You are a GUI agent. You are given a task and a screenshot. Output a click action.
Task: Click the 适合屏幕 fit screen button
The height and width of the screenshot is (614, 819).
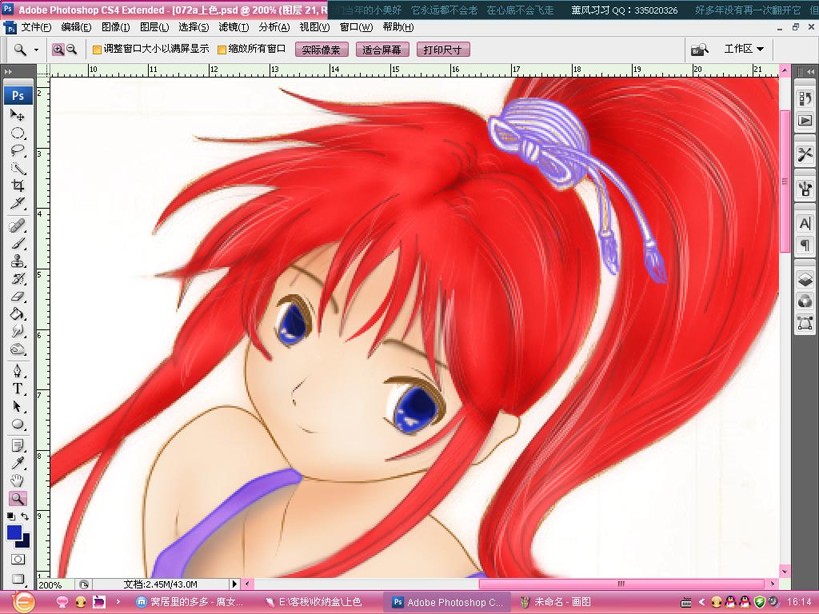pyautogui.click(x=382, y=50)
